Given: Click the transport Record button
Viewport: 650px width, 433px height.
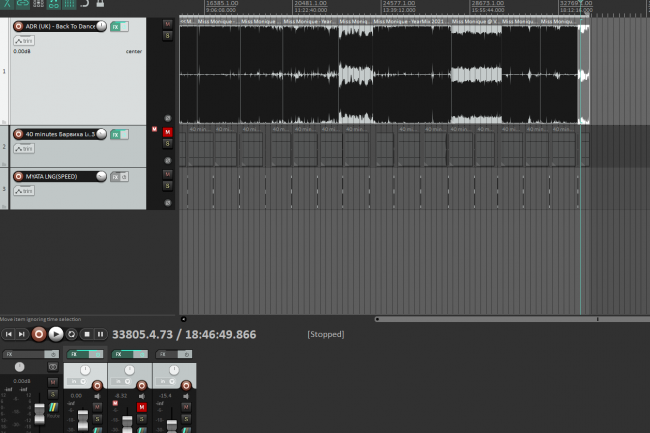Looking at the screenshot, I should (x=39, y=334).
